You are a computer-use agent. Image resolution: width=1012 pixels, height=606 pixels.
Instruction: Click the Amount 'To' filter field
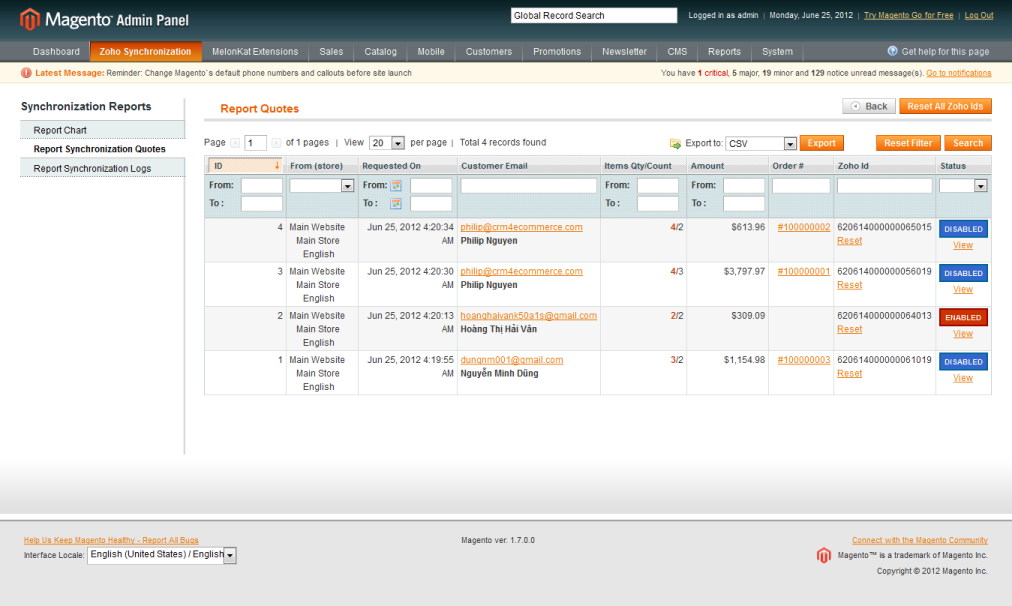[x=744, y=204]
